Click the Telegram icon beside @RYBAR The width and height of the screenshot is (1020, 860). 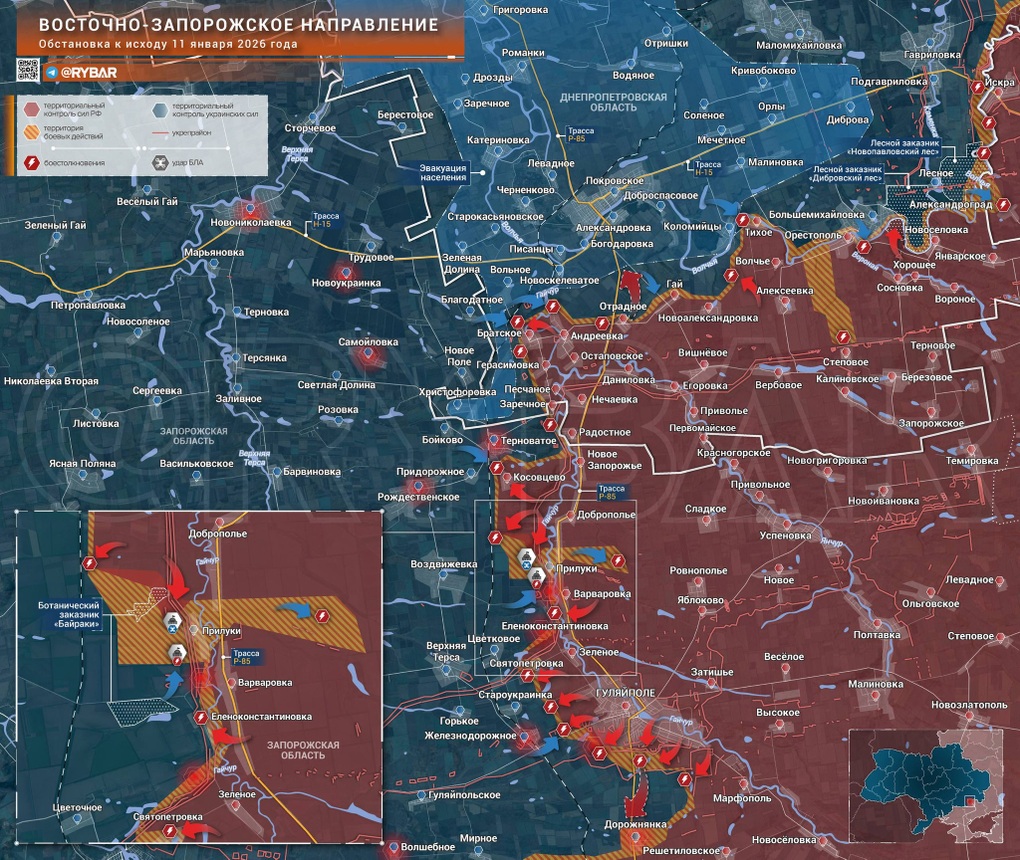51,73
